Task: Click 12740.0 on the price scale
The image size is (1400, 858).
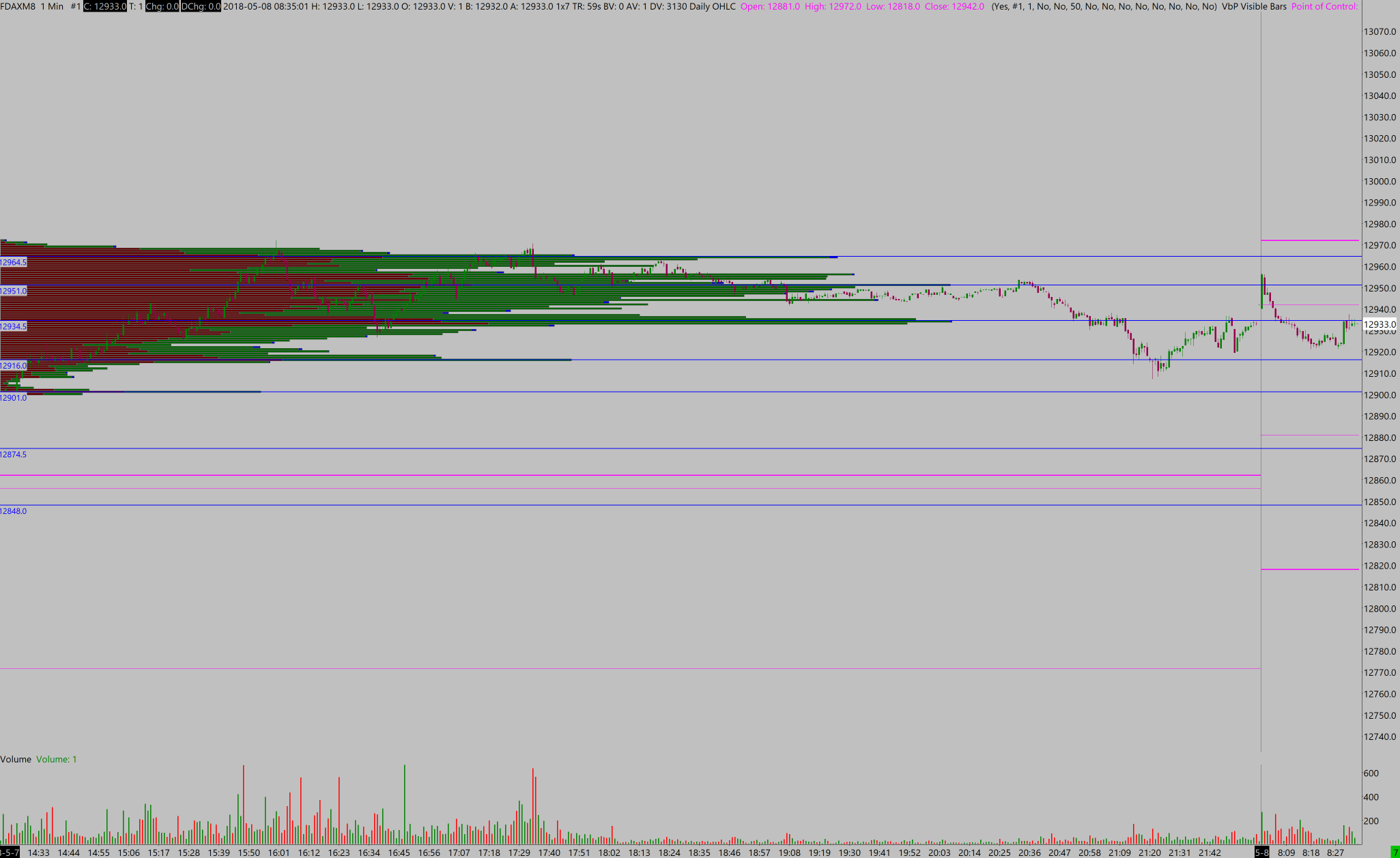Action: tap(1380, 737)
